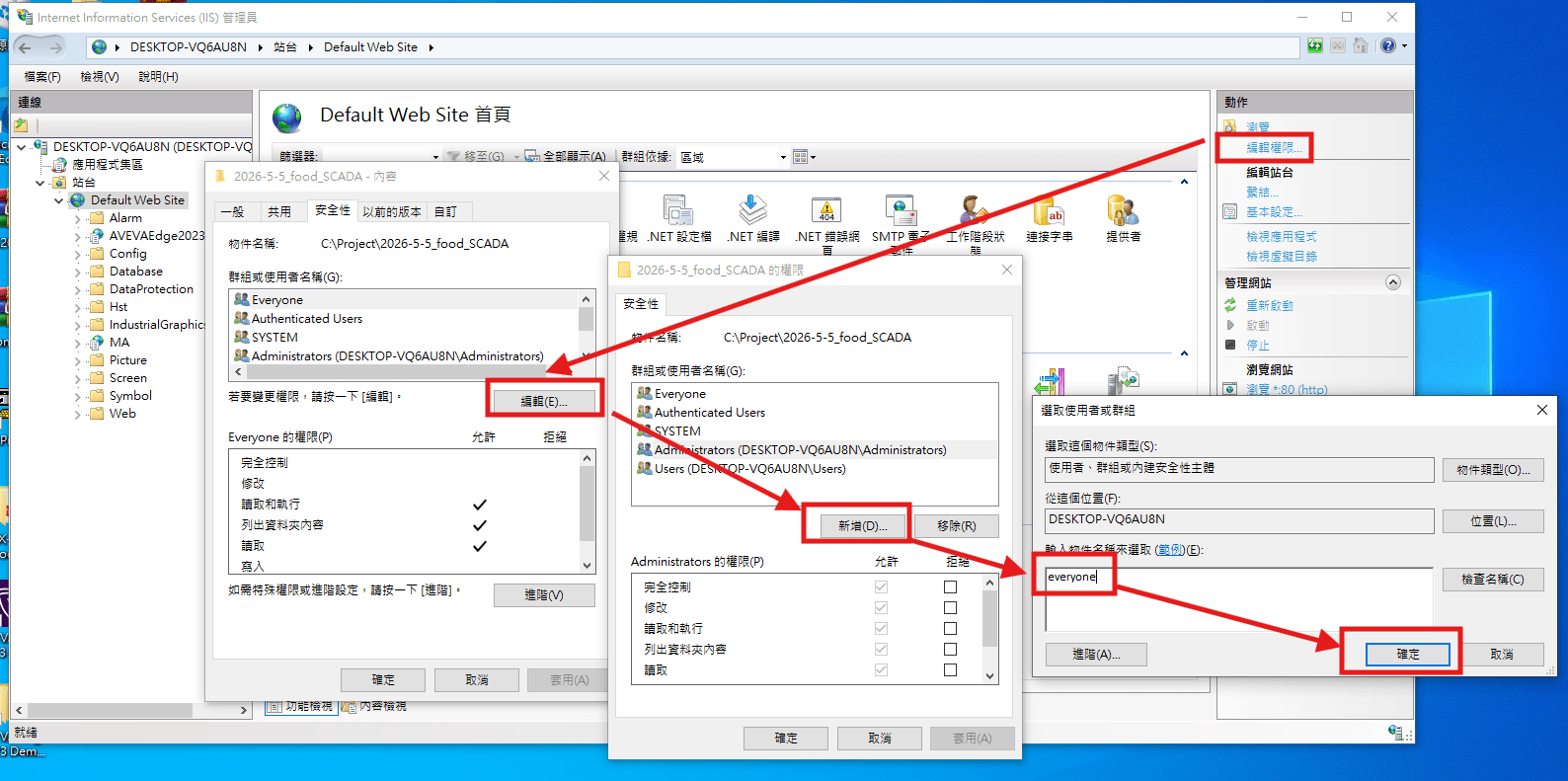This screenshot has height=781, width=1568.
Task: Click the home icon in IIS toolbar
Action: pos(1361,45)
